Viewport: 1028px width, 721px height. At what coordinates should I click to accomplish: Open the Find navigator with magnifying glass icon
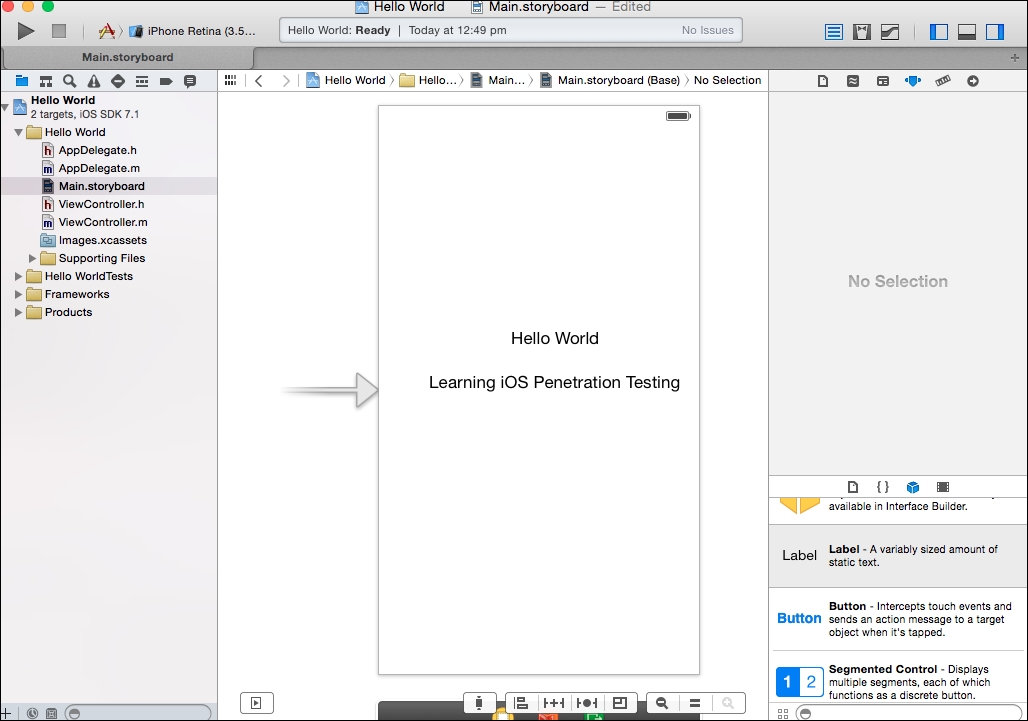[x=69, y=81]
